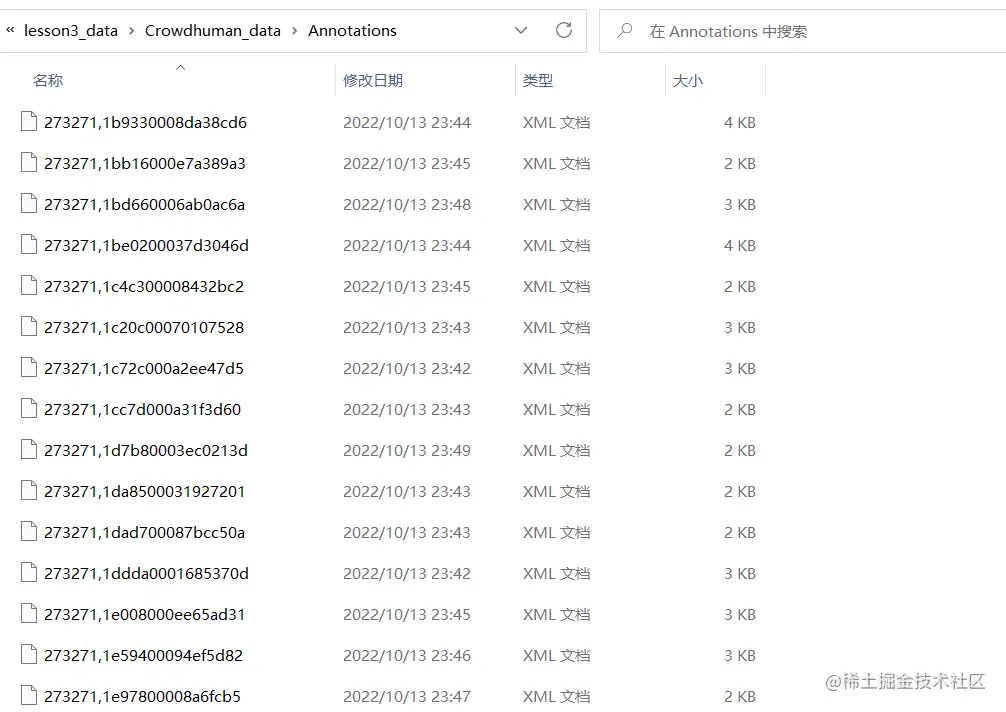Select file name 273271,1e97800008a6fcb5

[x=142, y=697]
